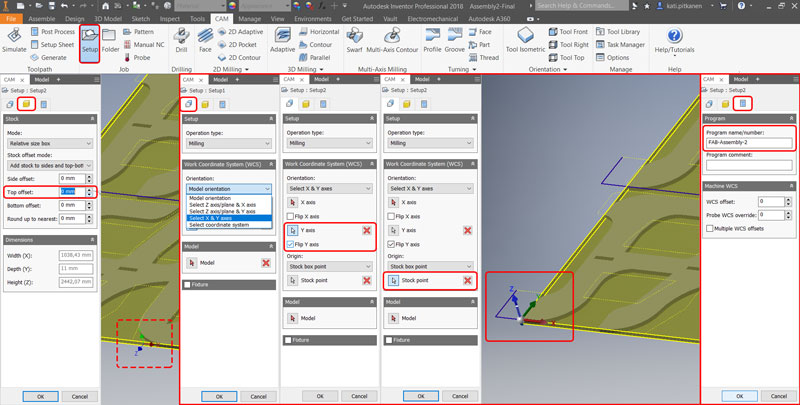Switch view to Tool Front

(x=568, y=32)
